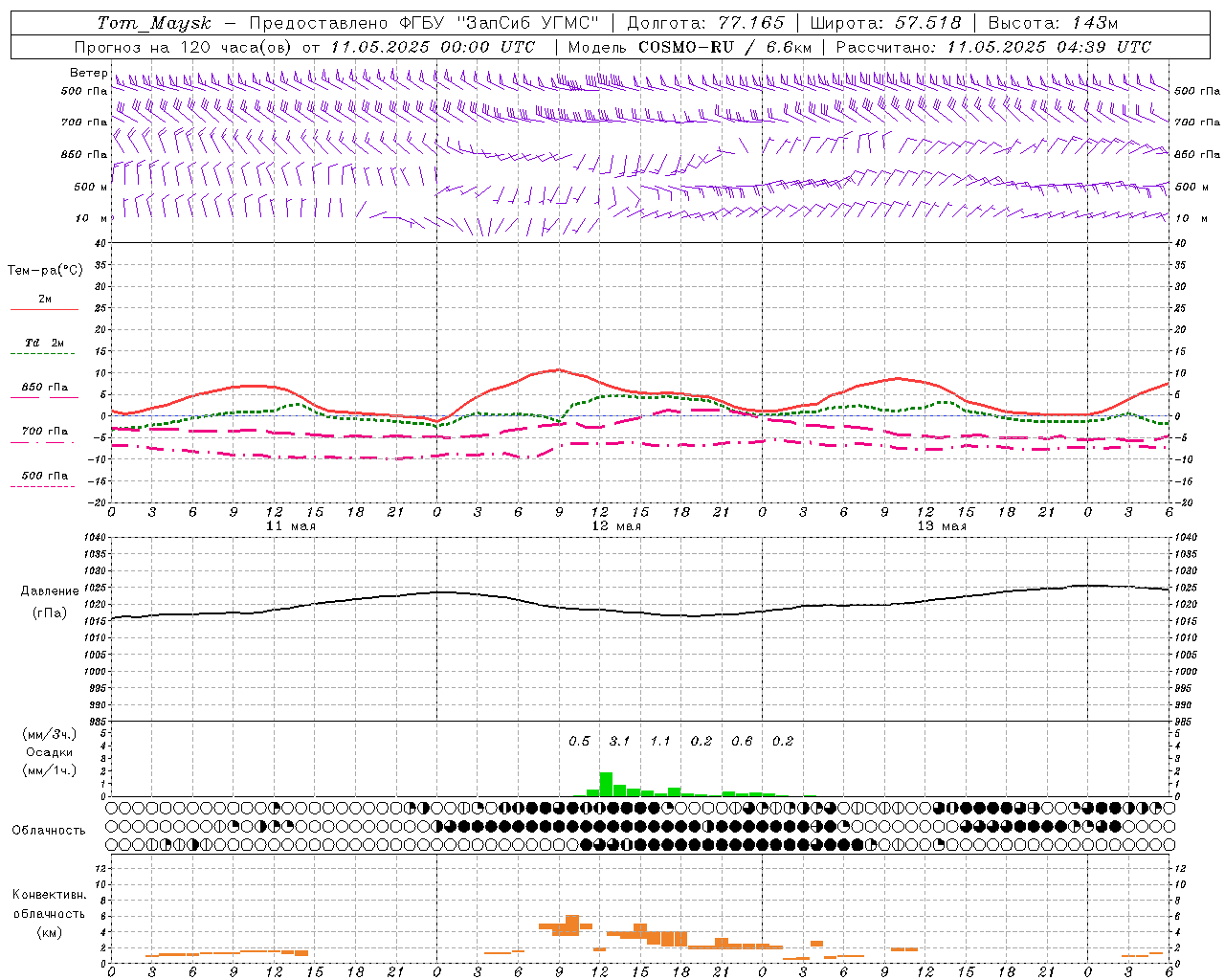The width and height of the screenshot is (1225, 980).
Task: Click the 12 мая date label
Action: 616,526
